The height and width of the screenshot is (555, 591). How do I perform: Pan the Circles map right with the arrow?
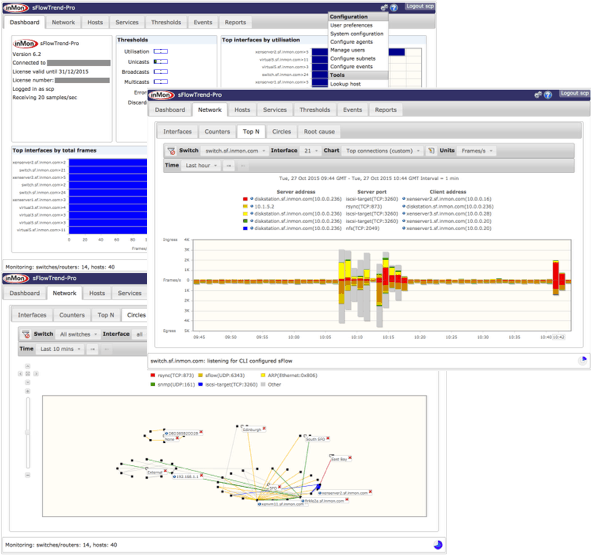coord(36,374)
